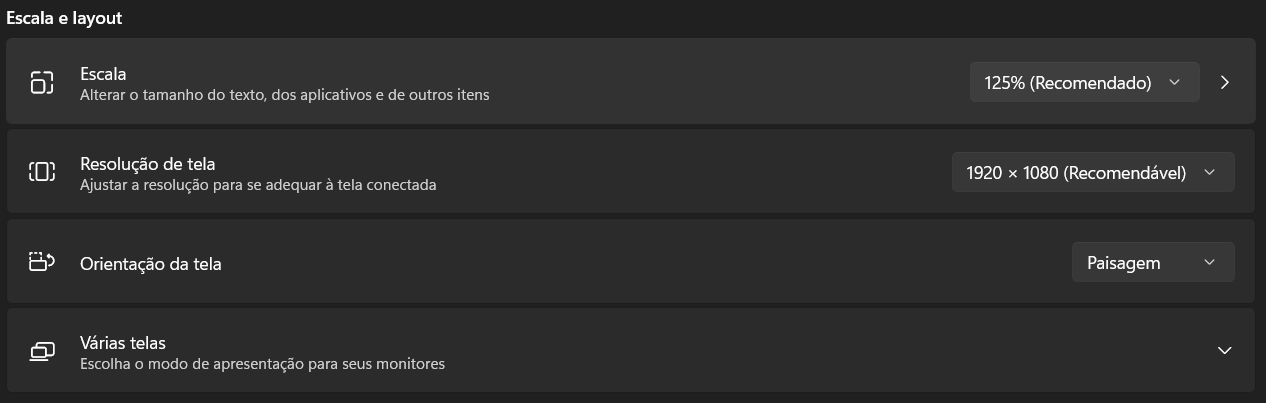Click the Resolução de tela icon
The image size is (1266, 403).
(41, 172)
